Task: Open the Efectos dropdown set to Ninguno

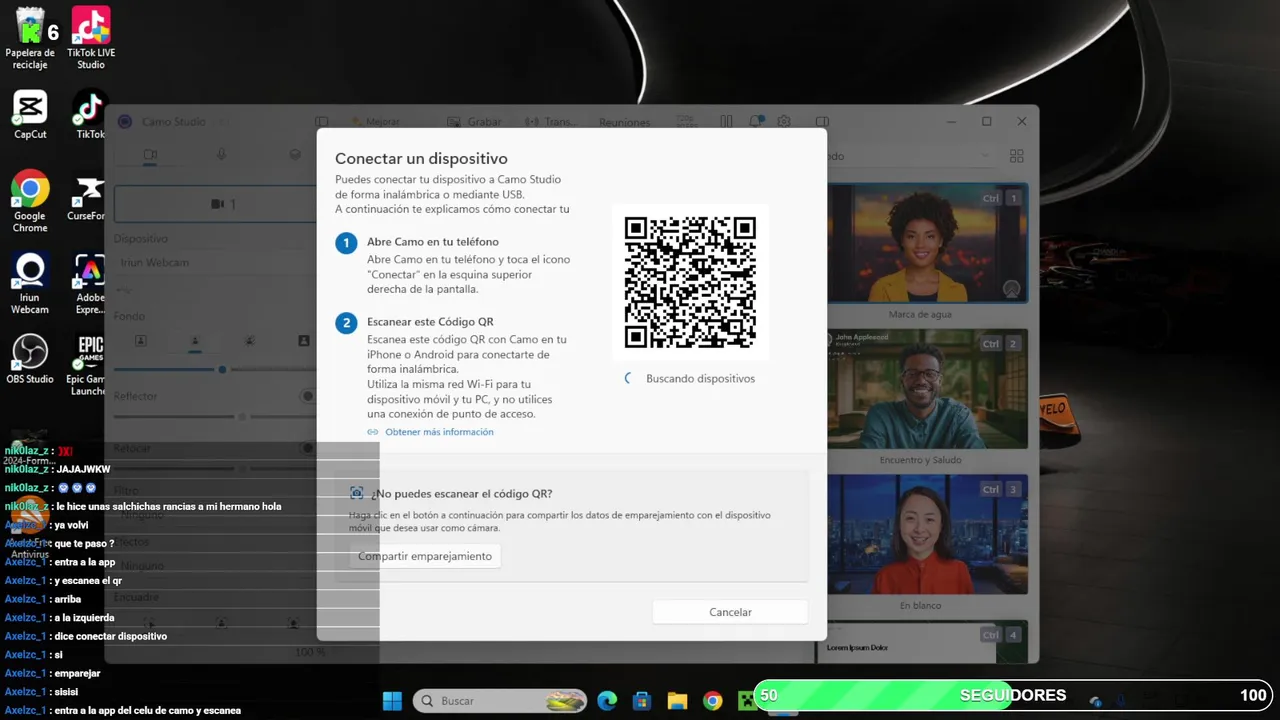Action: [x=215, y=565]
